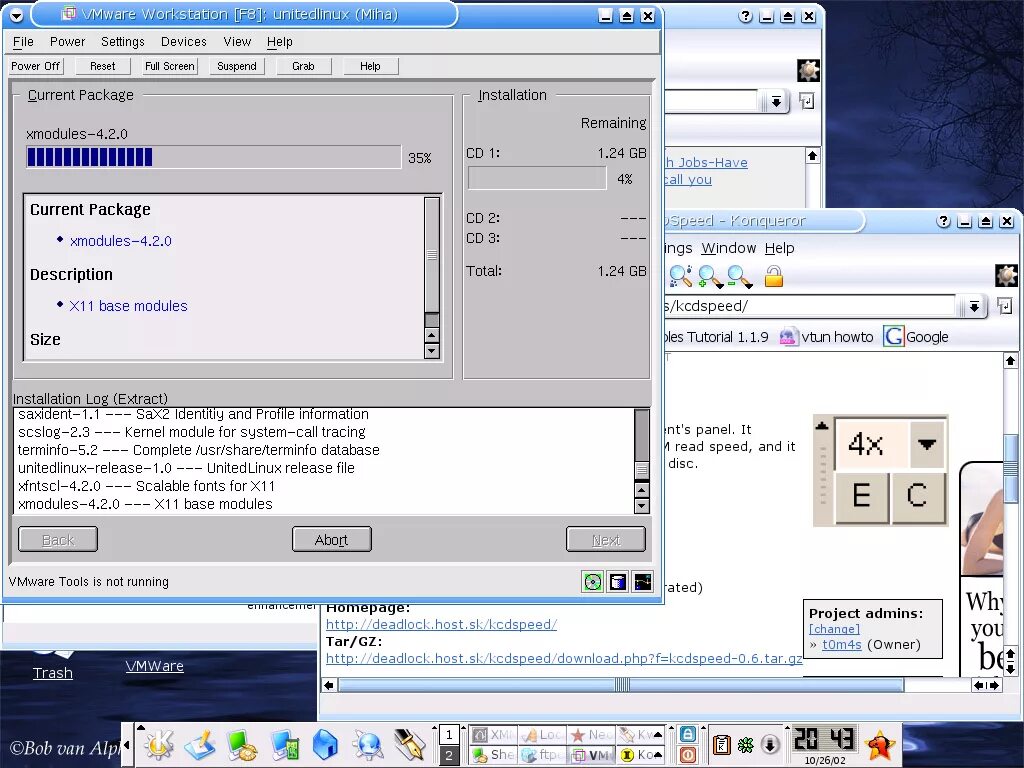Open the address bar history dropdown
The image size is (1024, 768).
tap(973, 307)
